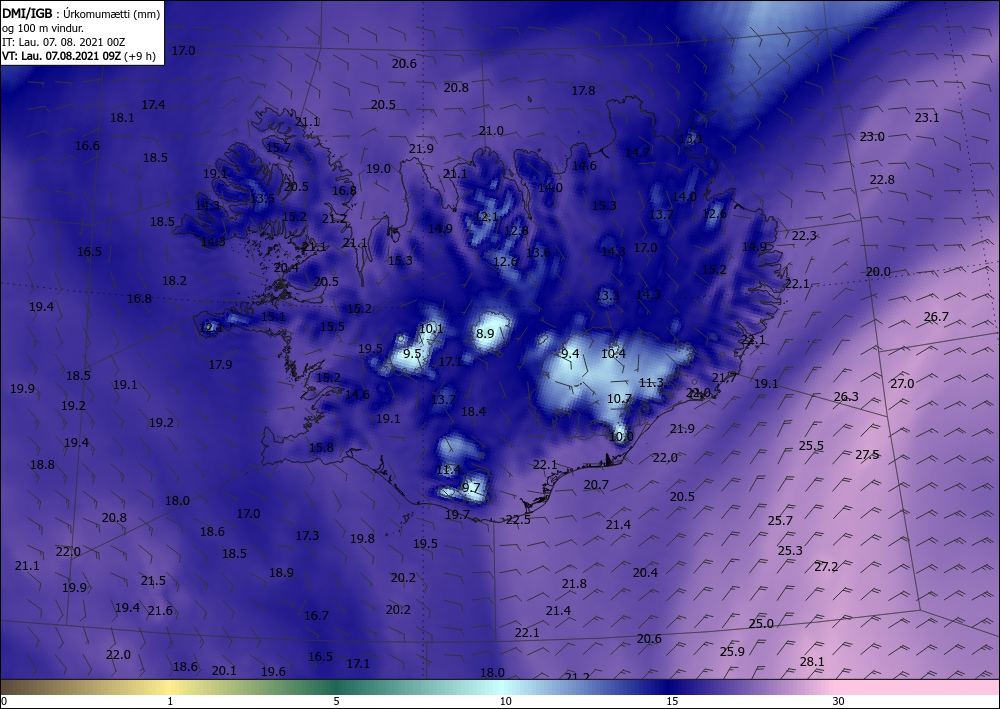Viewport: 1000px width, 709px height.
Task: Click the 23.1 value on the map
Action: pos(927,118)
